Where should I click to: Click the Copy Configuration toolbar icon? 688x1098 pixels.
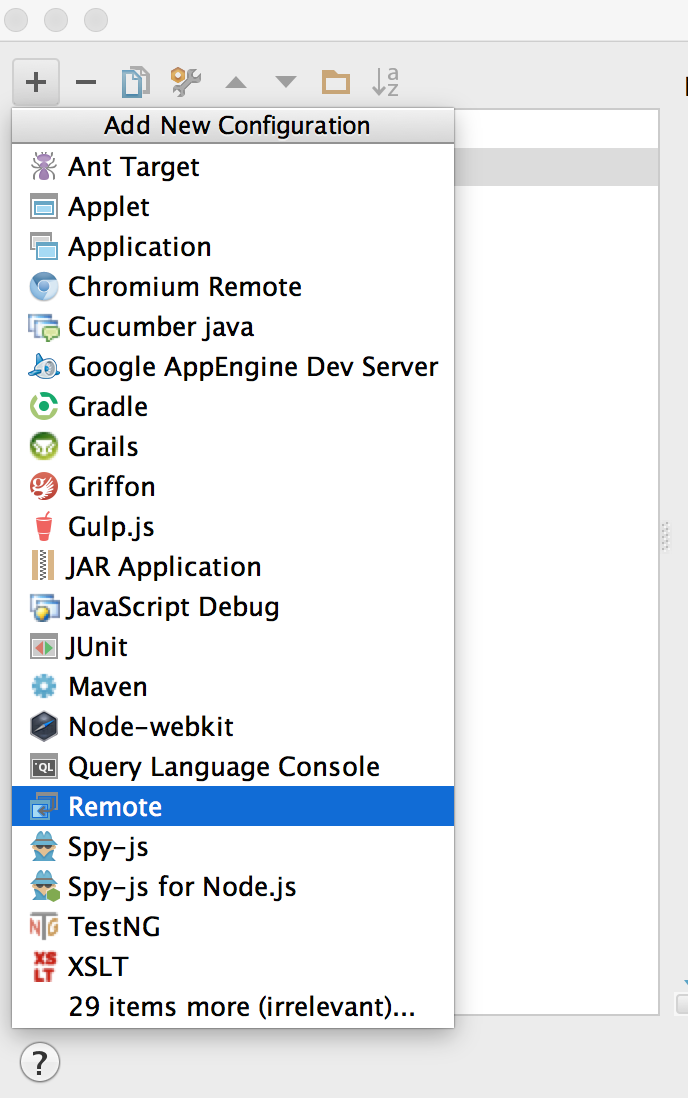(x=135, y=82)
